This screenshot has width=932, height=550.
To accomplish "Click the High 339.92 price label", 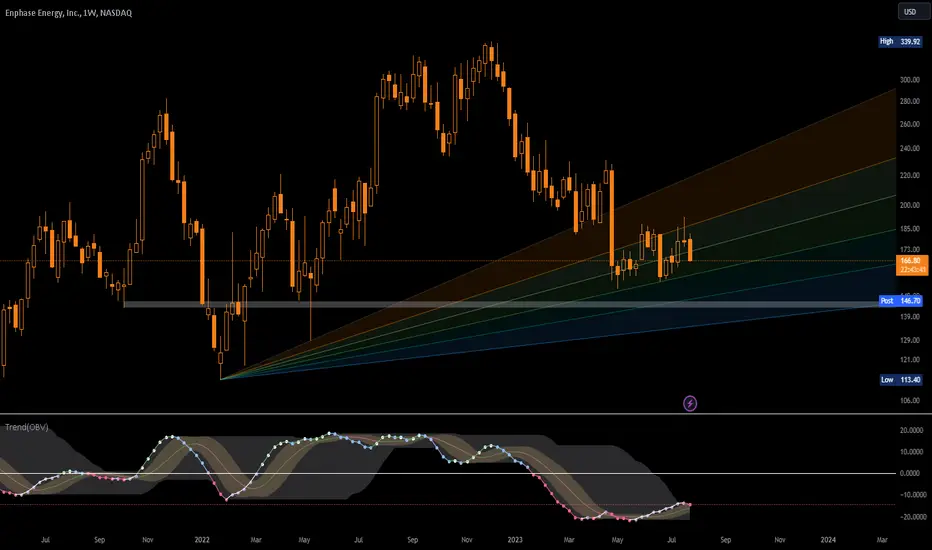I will [x=901, y=42].
